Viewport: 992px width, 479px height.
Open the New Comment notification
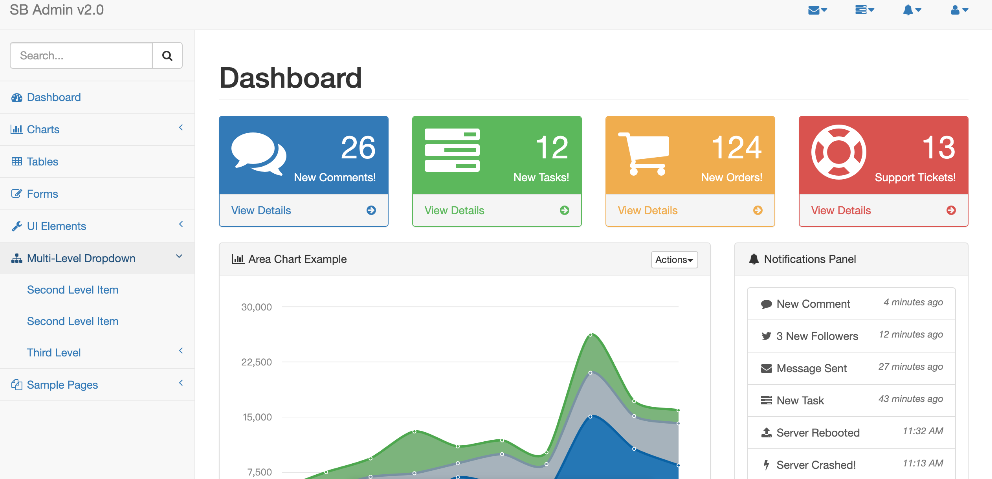[852, 304]
